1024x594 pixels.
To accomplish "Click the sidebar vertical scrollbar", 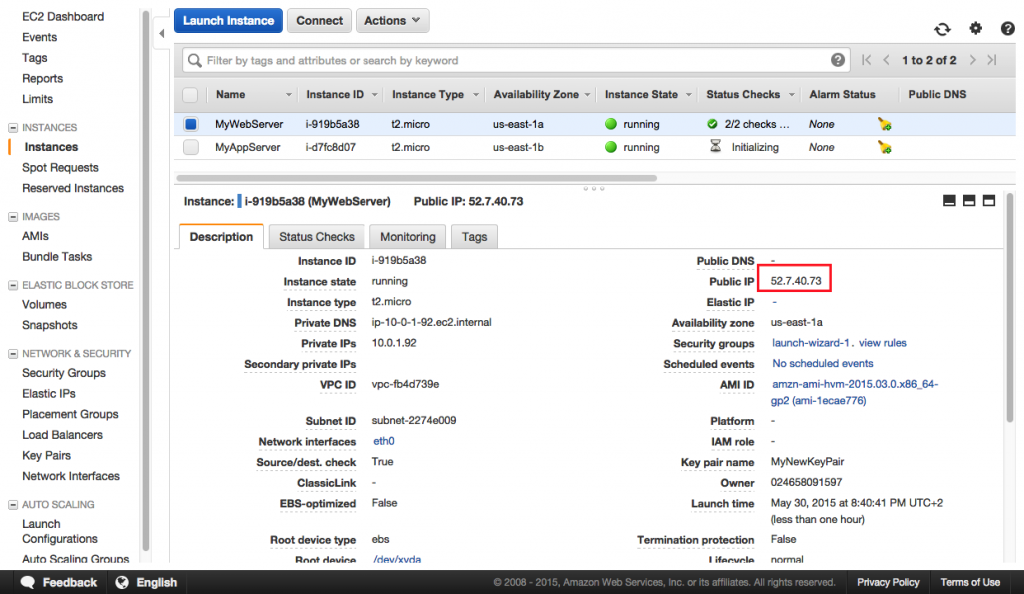I will pyautogui.click(x=146, y=281).
